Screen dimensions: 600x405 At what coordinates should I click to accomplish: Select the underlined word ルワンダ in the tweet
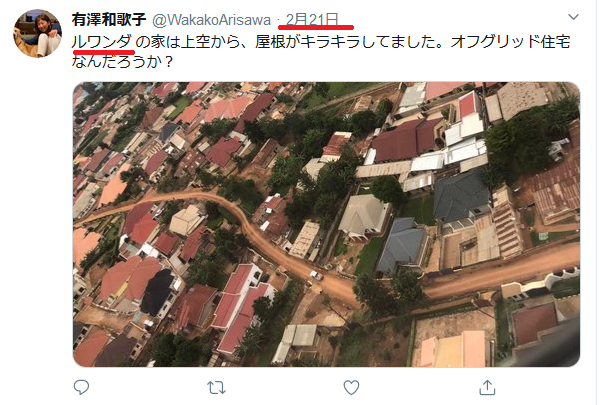102,41
